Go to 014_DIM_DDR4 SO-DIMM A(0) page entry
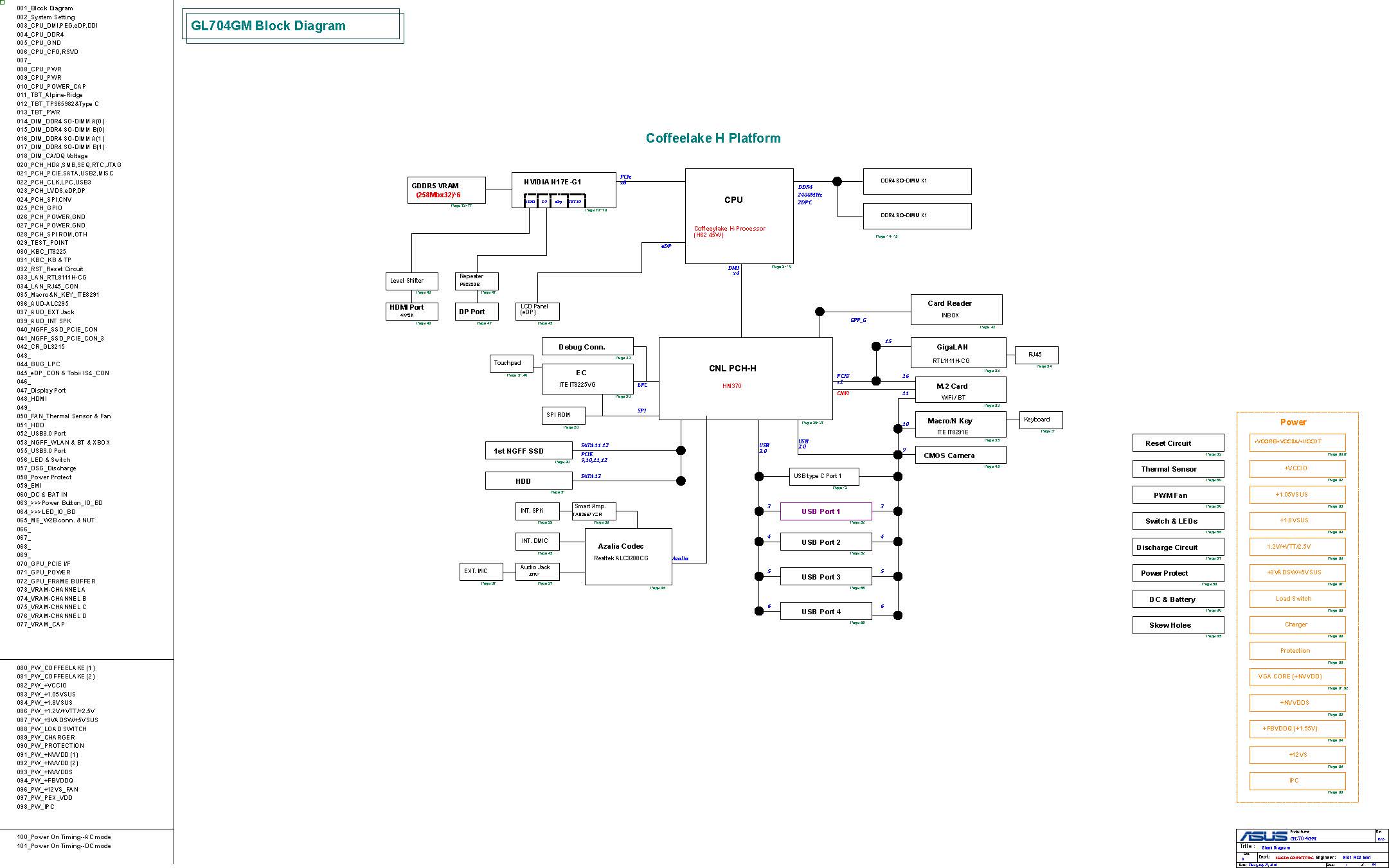Viewport: 1389px width, 868px height. 61,121
